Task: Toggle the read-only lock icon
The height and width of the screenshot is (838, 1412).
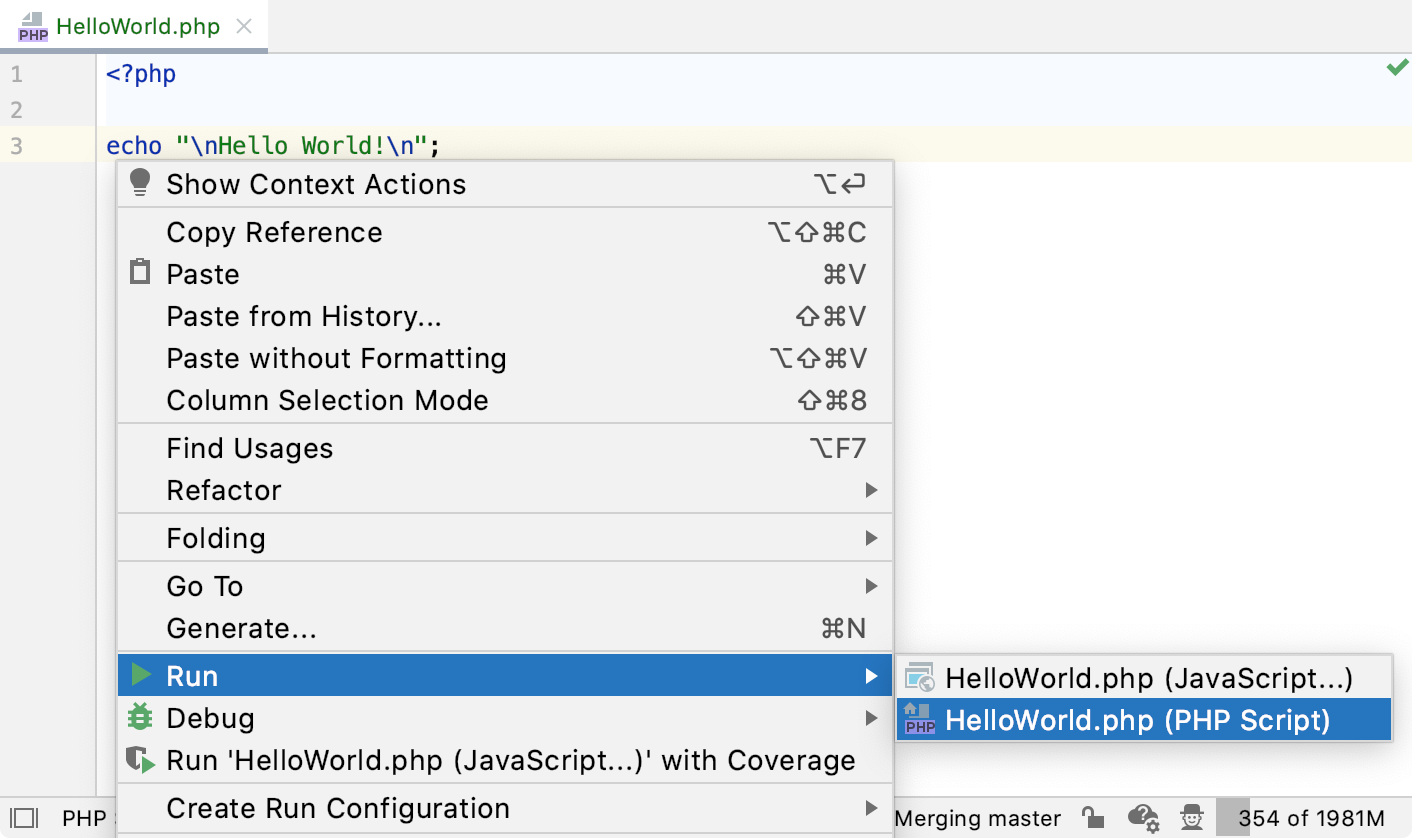Action: (x=1095, y=817)
